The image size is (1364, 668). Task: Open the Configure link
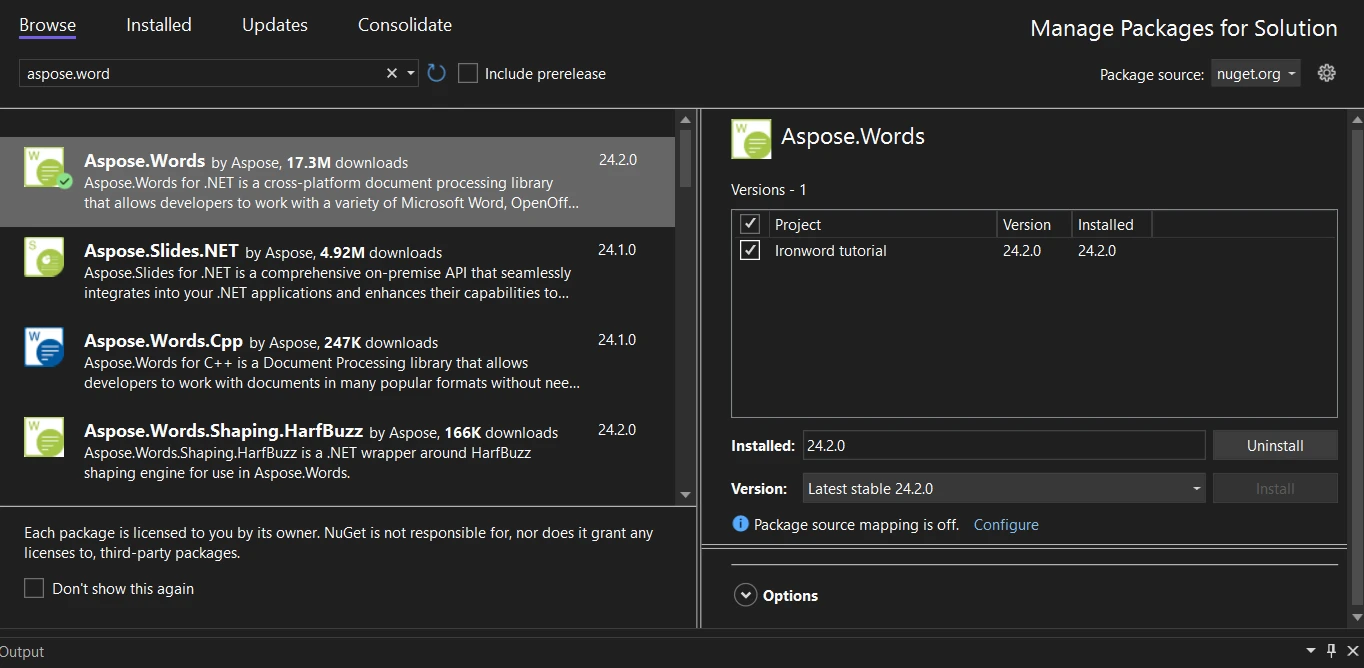[x=1006, y=525]
